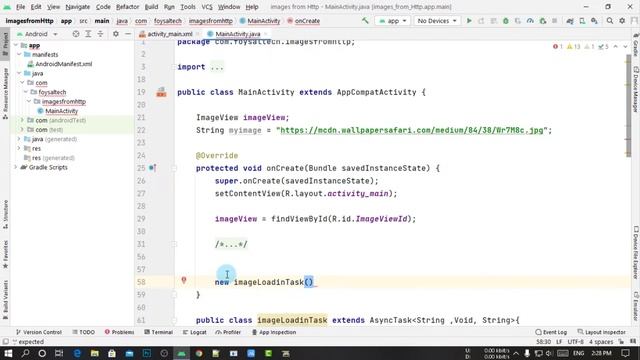Collapse the manifests folder
The width and height of the screenshot is (640, 360).
click(19, 54)
